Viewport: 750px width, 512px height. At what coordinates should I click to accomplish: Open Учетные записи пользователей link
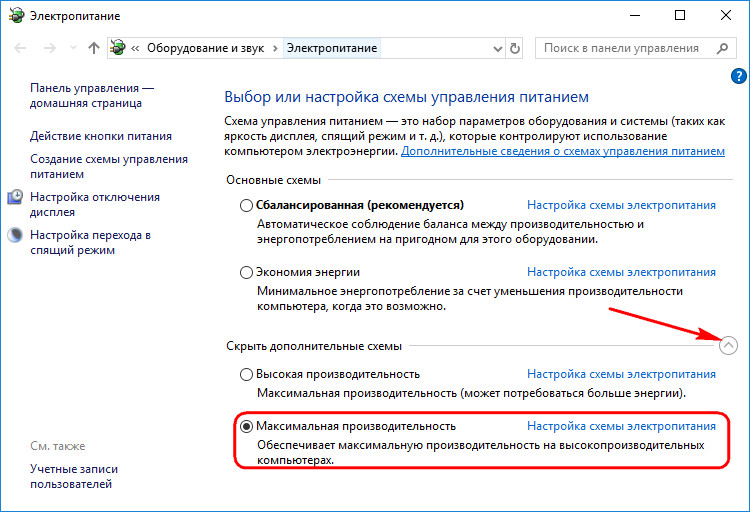[74, 476]
